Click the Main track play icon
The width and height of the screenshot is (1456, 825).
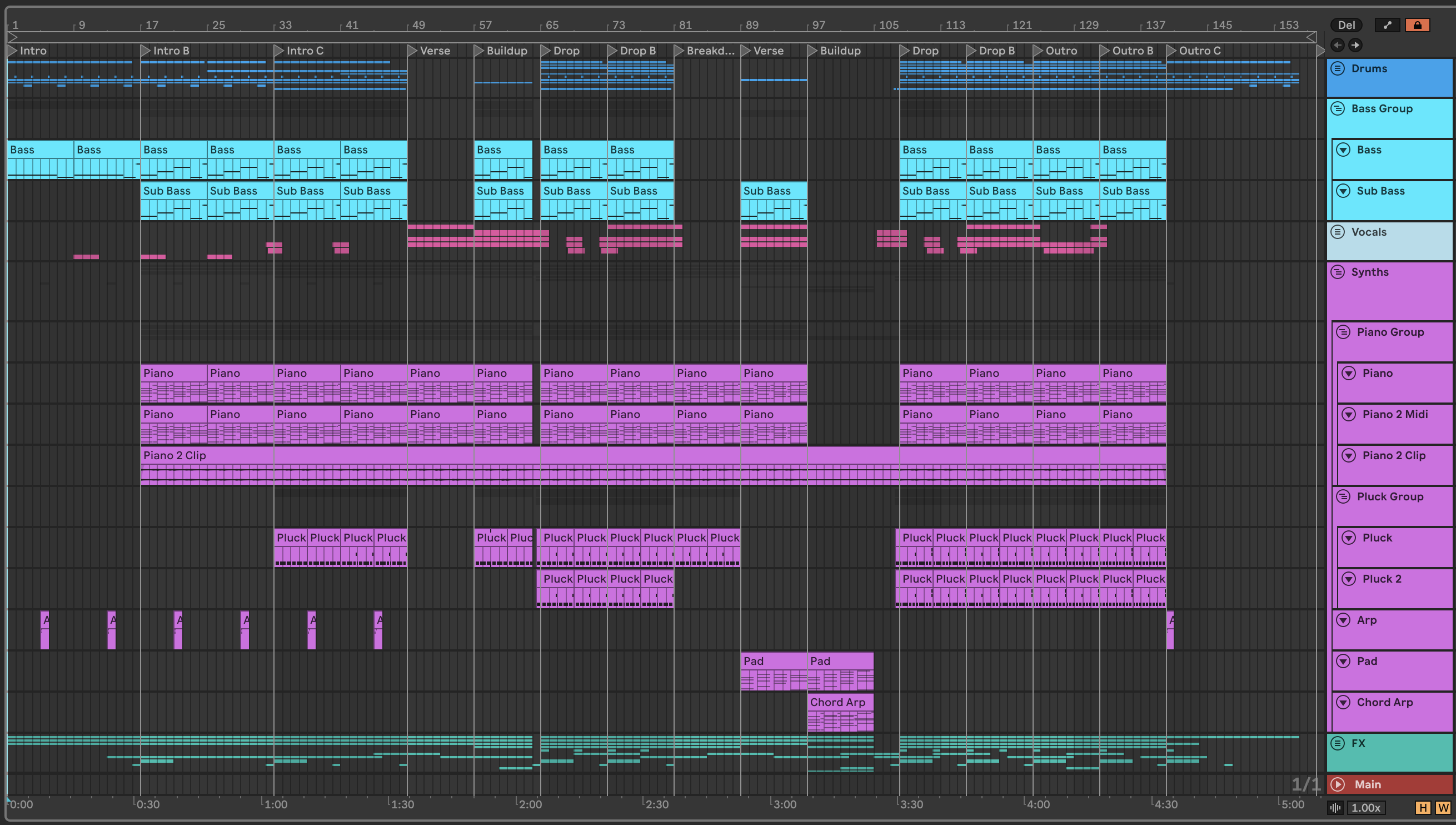[x=1338, y=785]
